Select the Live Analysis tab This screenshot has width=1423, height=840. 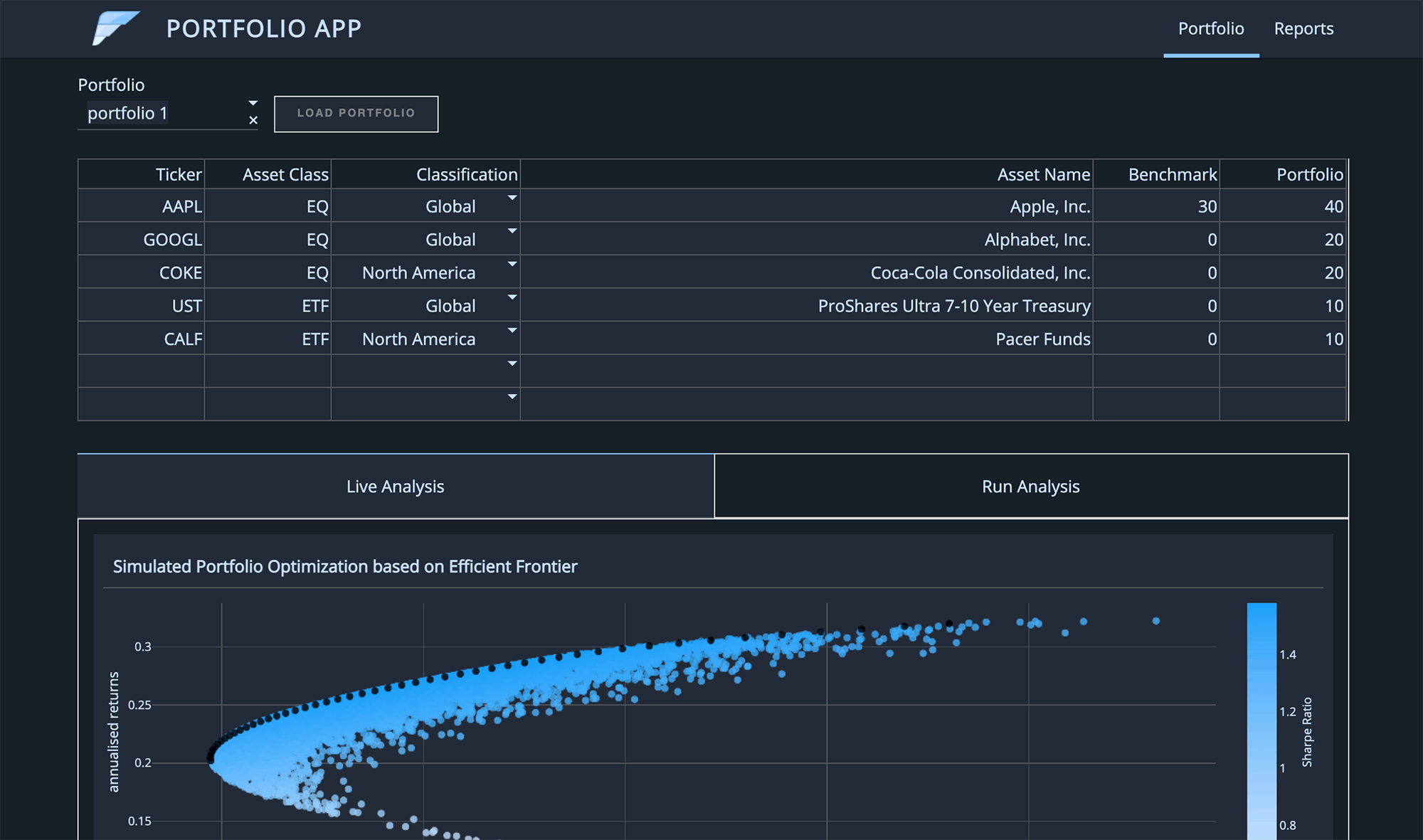[x=395, y=487]
